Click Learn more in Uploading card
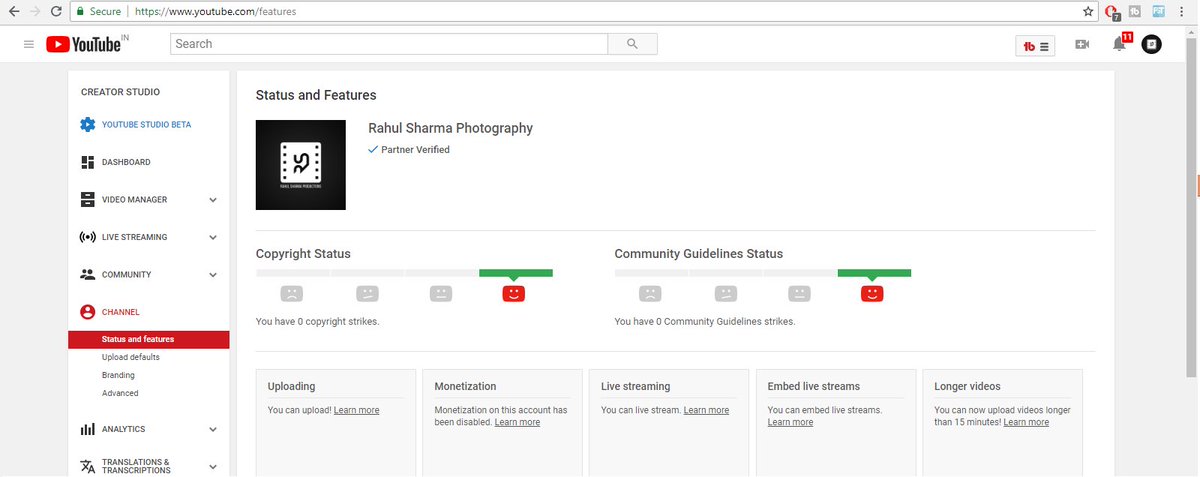The width and height of the screenshot is (1200, 477). point(356,410)
